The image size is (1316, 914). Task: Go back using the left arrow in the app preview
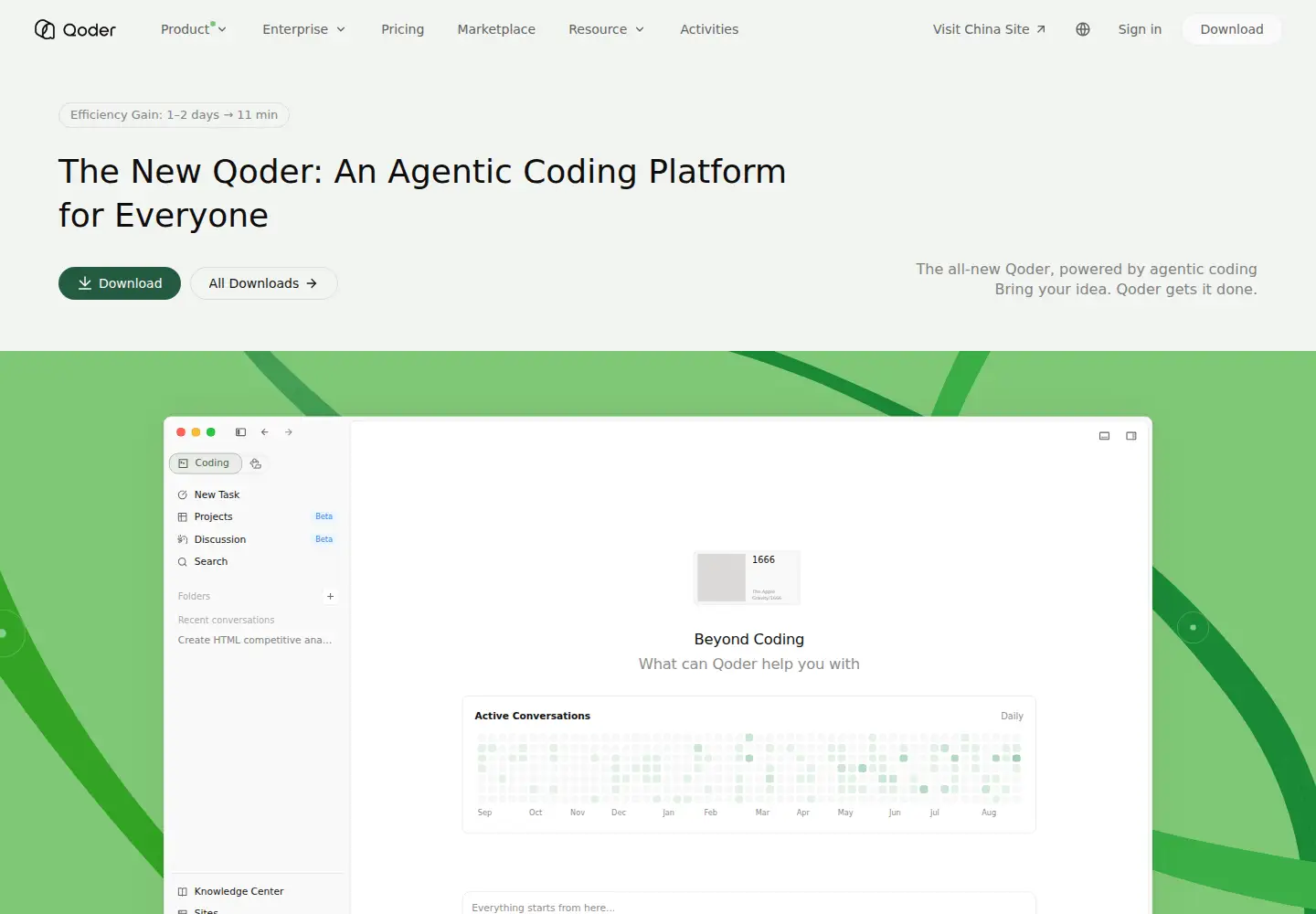tap(265, 432)
